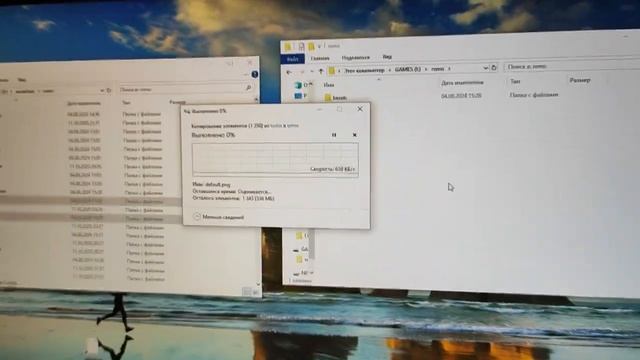640x360 pixels.
Task: Click the right navigation pane scrollbar
Action: pyautogui.click(x=312, y=245)
